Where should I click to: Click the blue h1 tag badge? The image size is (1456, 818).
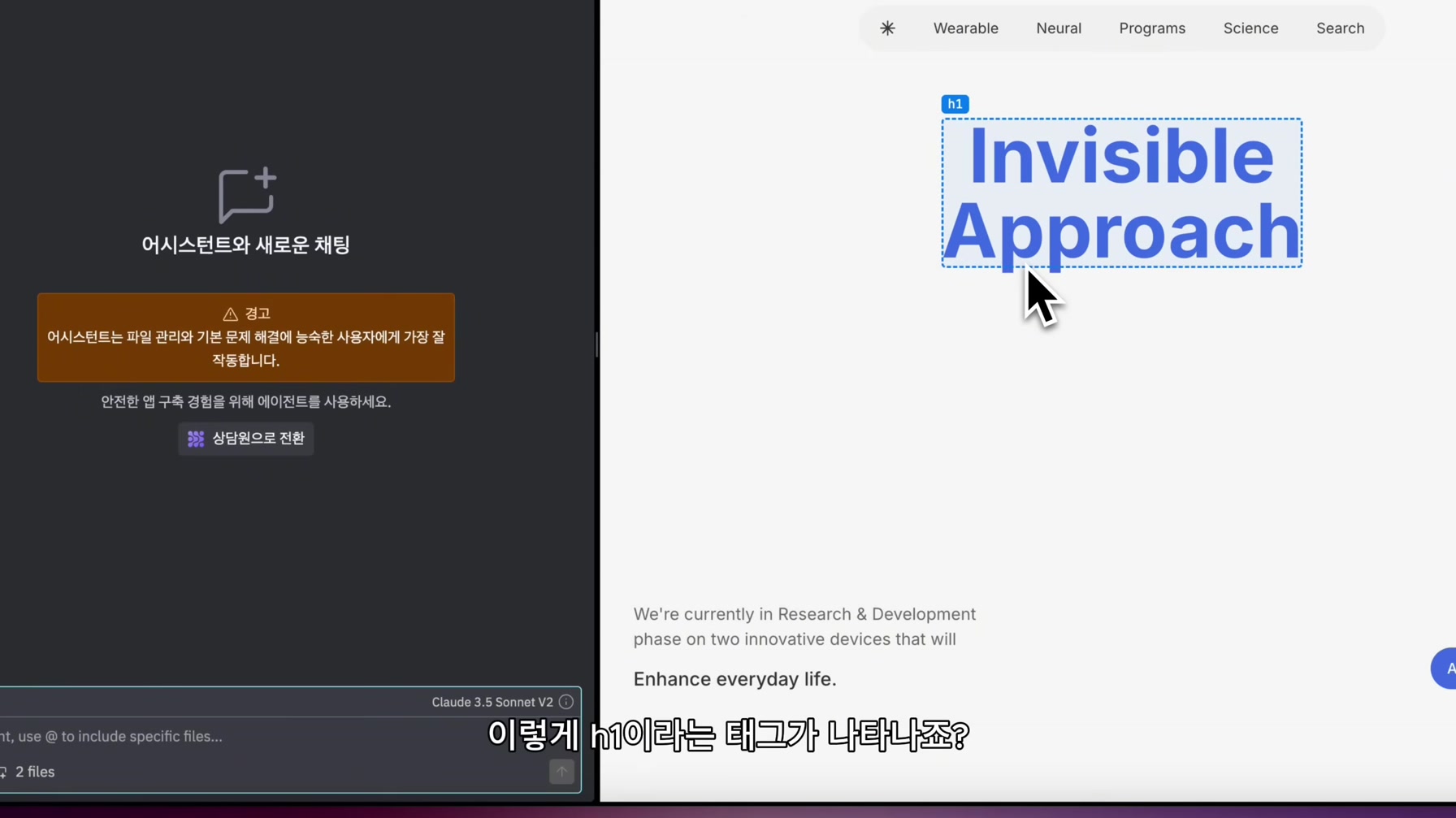click(955, 104)
